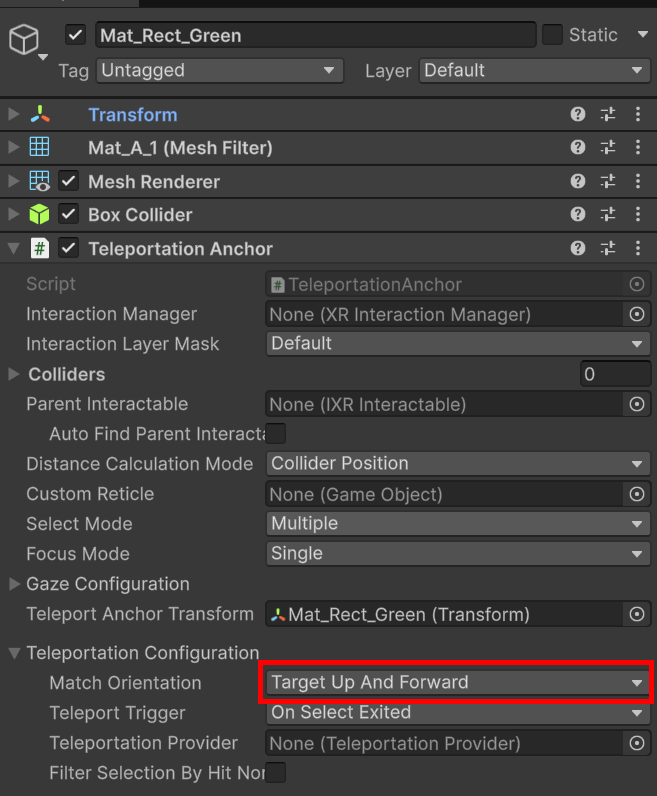This screenshot has width=657, height=796.
Task: Pick a Custom Reticle game object
Action: coord(636,494)
